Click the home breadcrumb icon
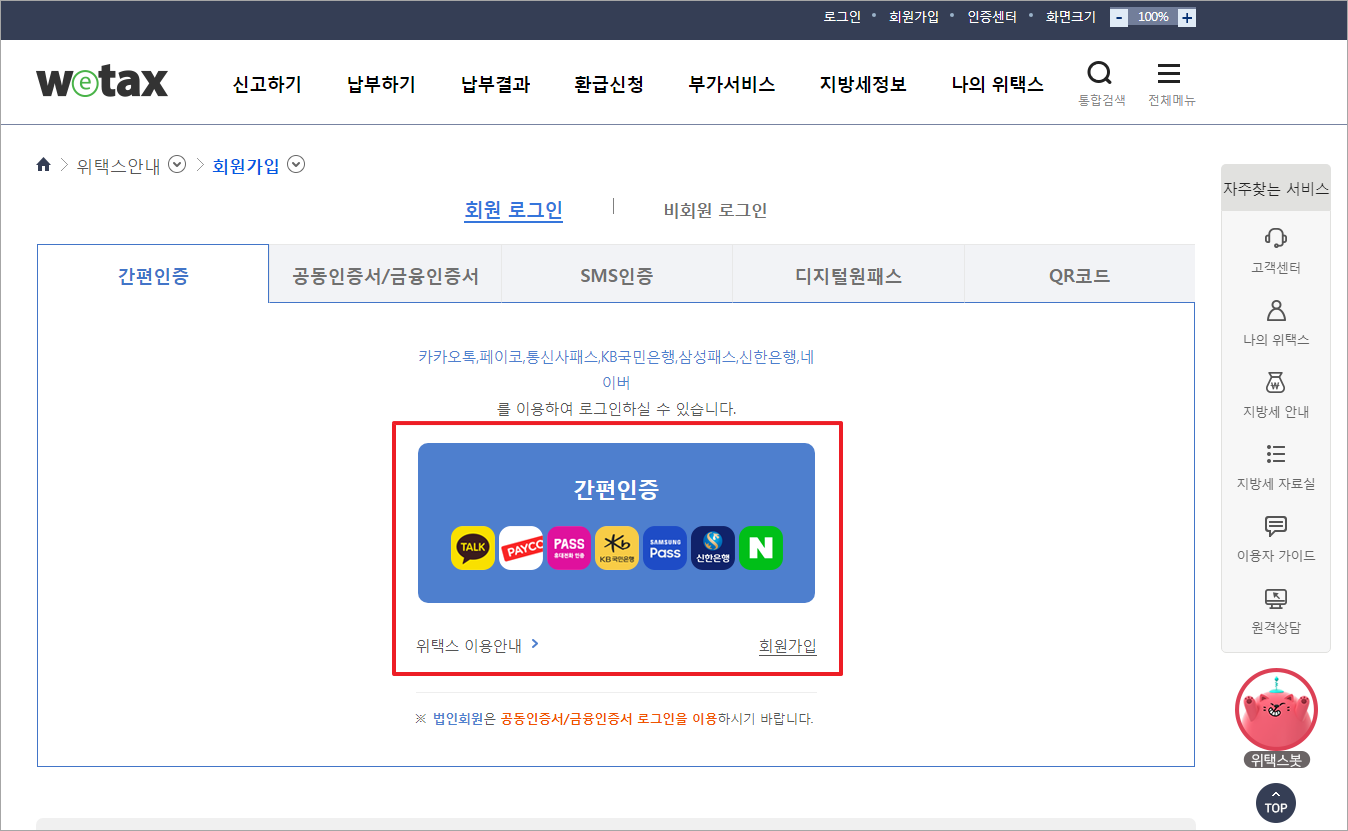Screen dimensions: 1348x831 tap(43, 165)
